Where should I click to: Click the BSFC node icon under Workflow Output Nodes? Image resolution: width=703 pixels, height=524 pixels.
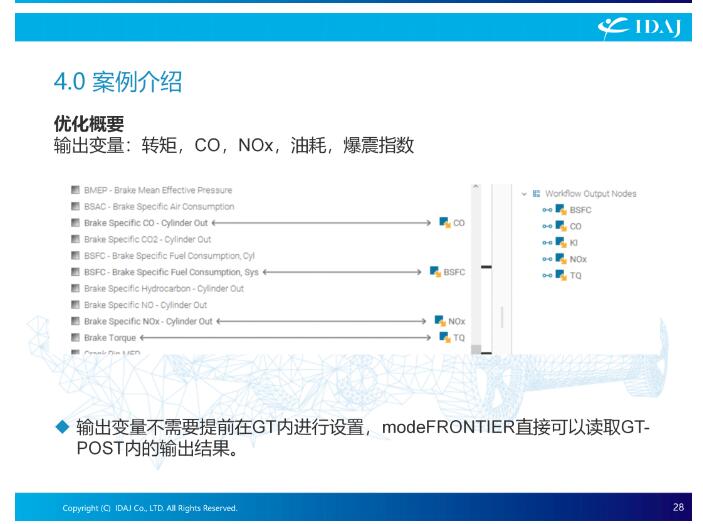pos(561,209)
